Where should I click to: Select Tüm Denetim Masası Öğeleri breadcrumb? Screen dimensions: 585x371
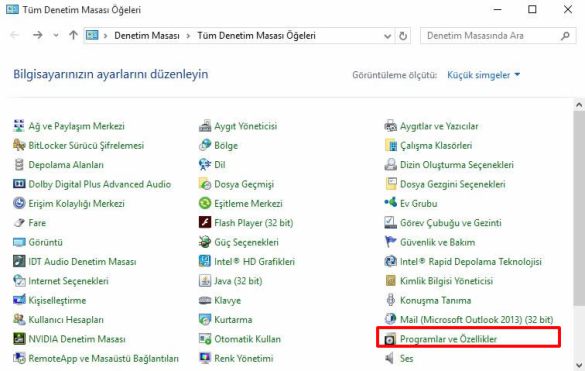256,36
